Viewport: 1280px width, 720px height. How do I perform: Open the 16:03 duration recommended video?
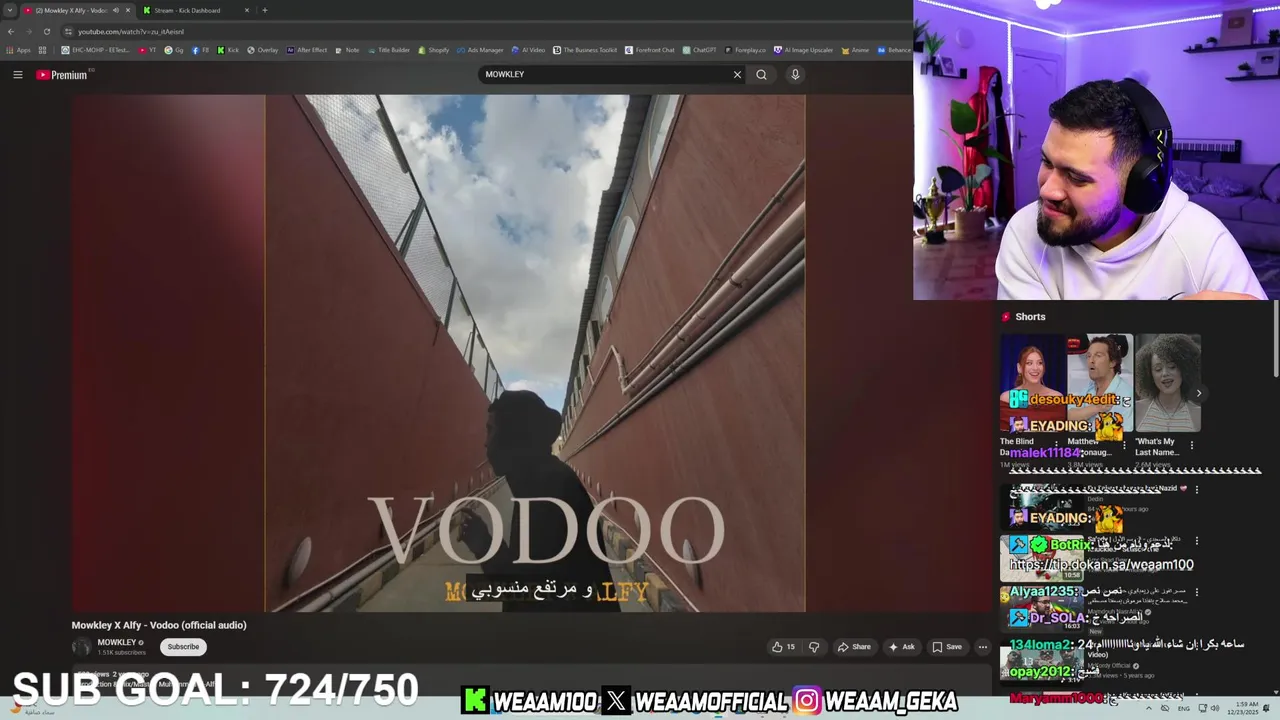pos(1043,609)
